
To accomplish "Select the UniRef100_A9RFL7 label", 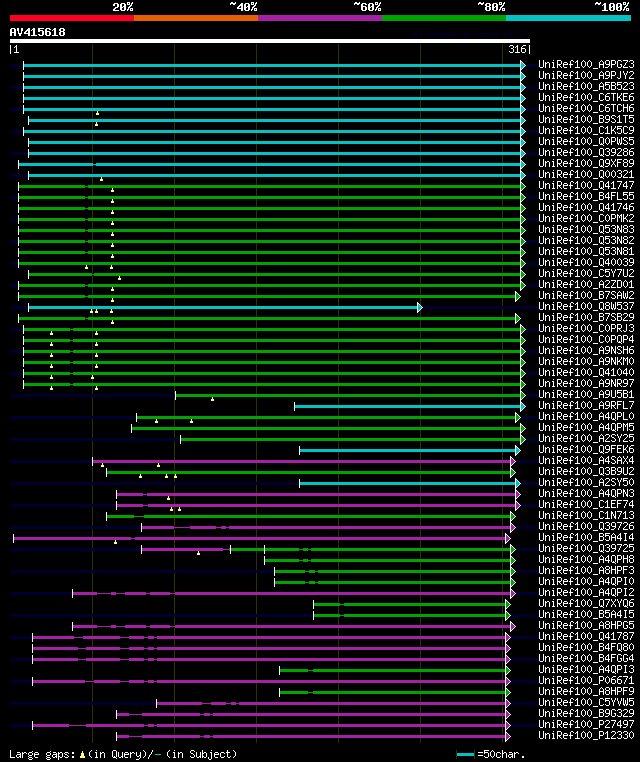I will 586,405.
